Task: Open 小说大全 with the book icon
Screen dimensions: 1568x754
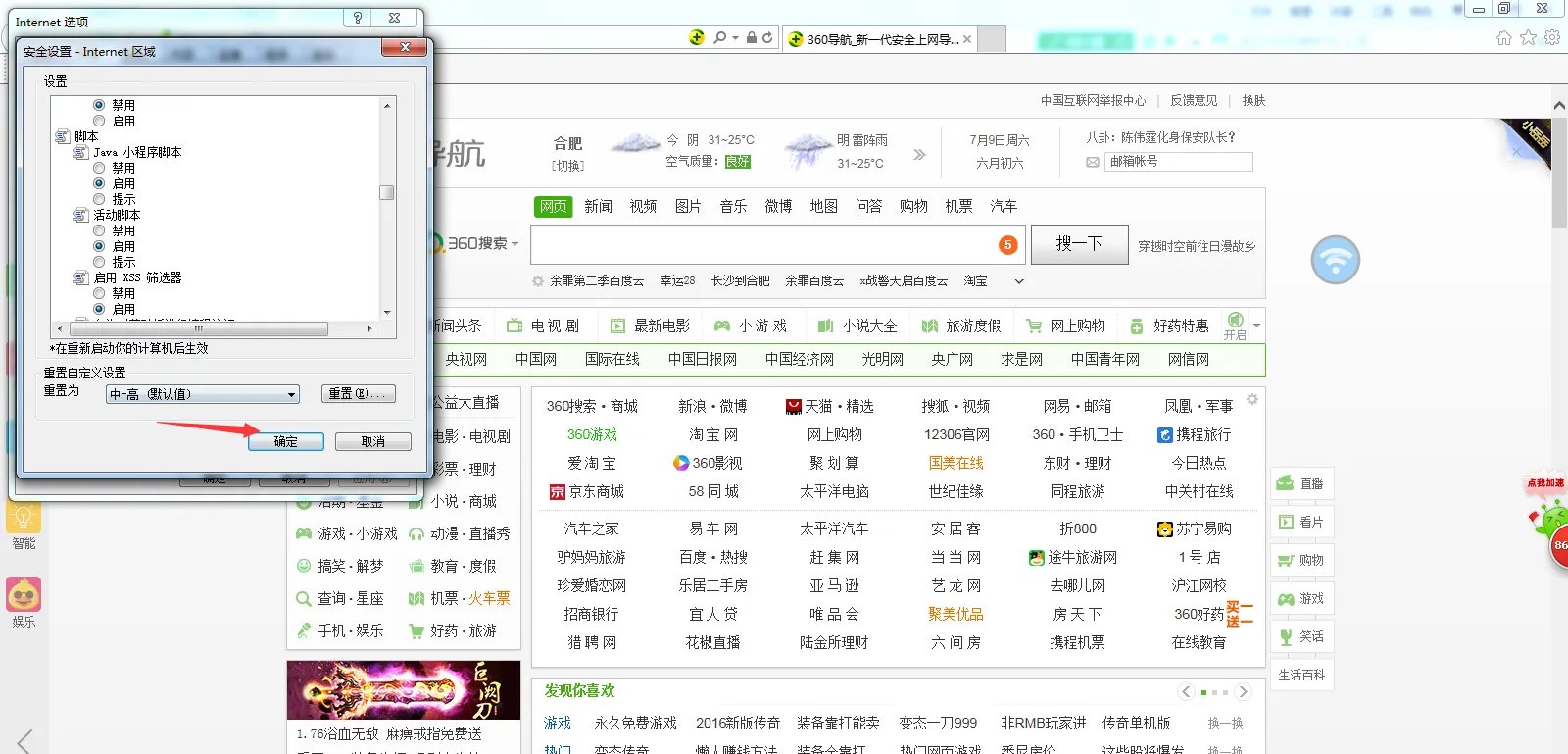Action: (x=857, y=326)
